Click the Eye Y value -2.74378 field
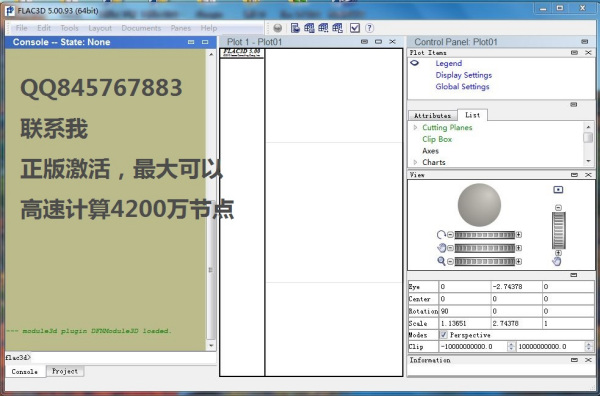This screenshot has width=600, height=396. click(516, 287)
